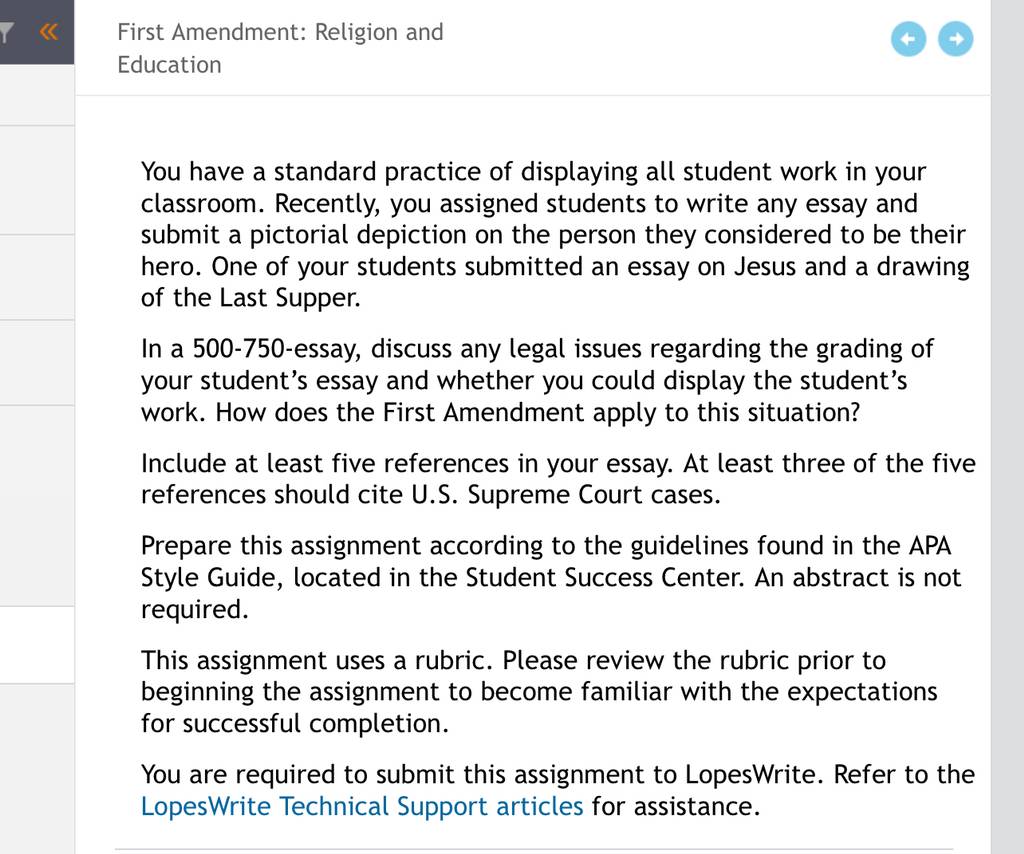Click the gray vertical scrollbar on right edge
This screenshot has width=1024, height=854.
pos(1007,427)
